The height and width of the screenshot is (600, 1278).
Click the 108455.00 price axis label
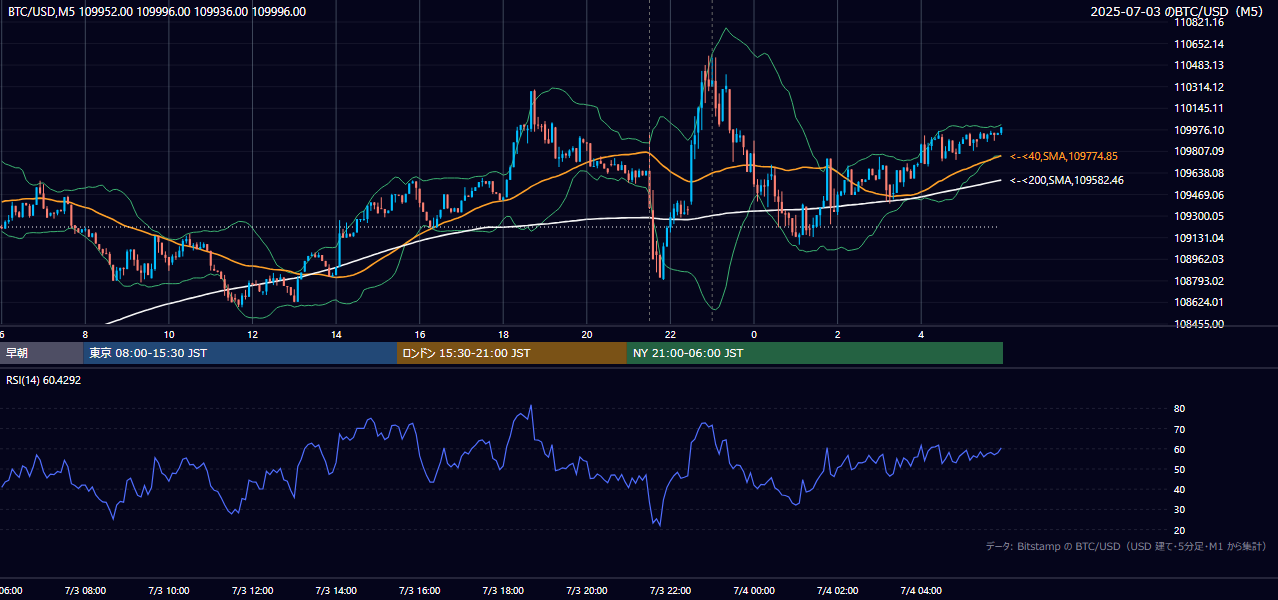click(x=1200, y=324)
